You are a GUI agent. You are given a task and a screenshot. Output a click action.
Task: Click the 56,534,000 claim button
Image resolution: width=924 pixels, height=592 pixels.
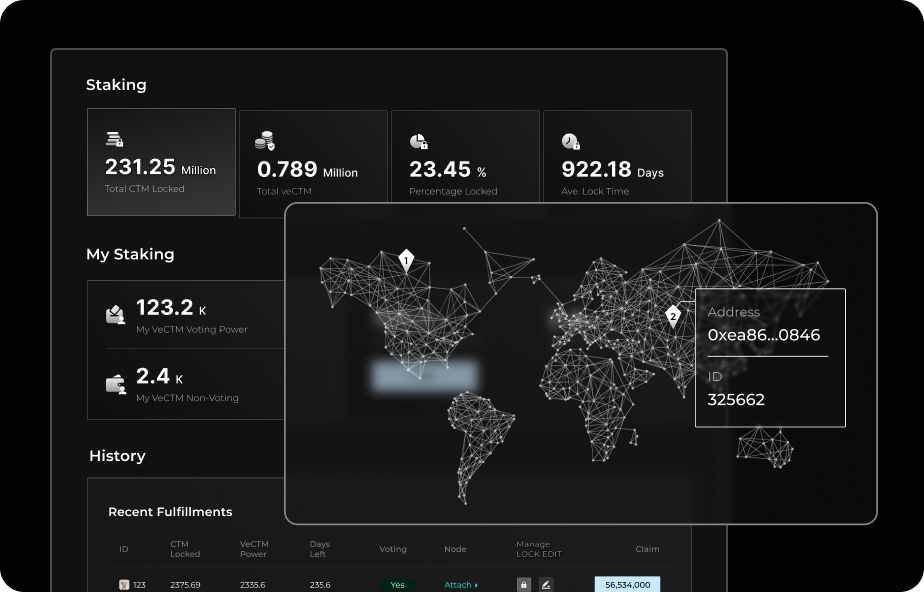tap(627, 585)
